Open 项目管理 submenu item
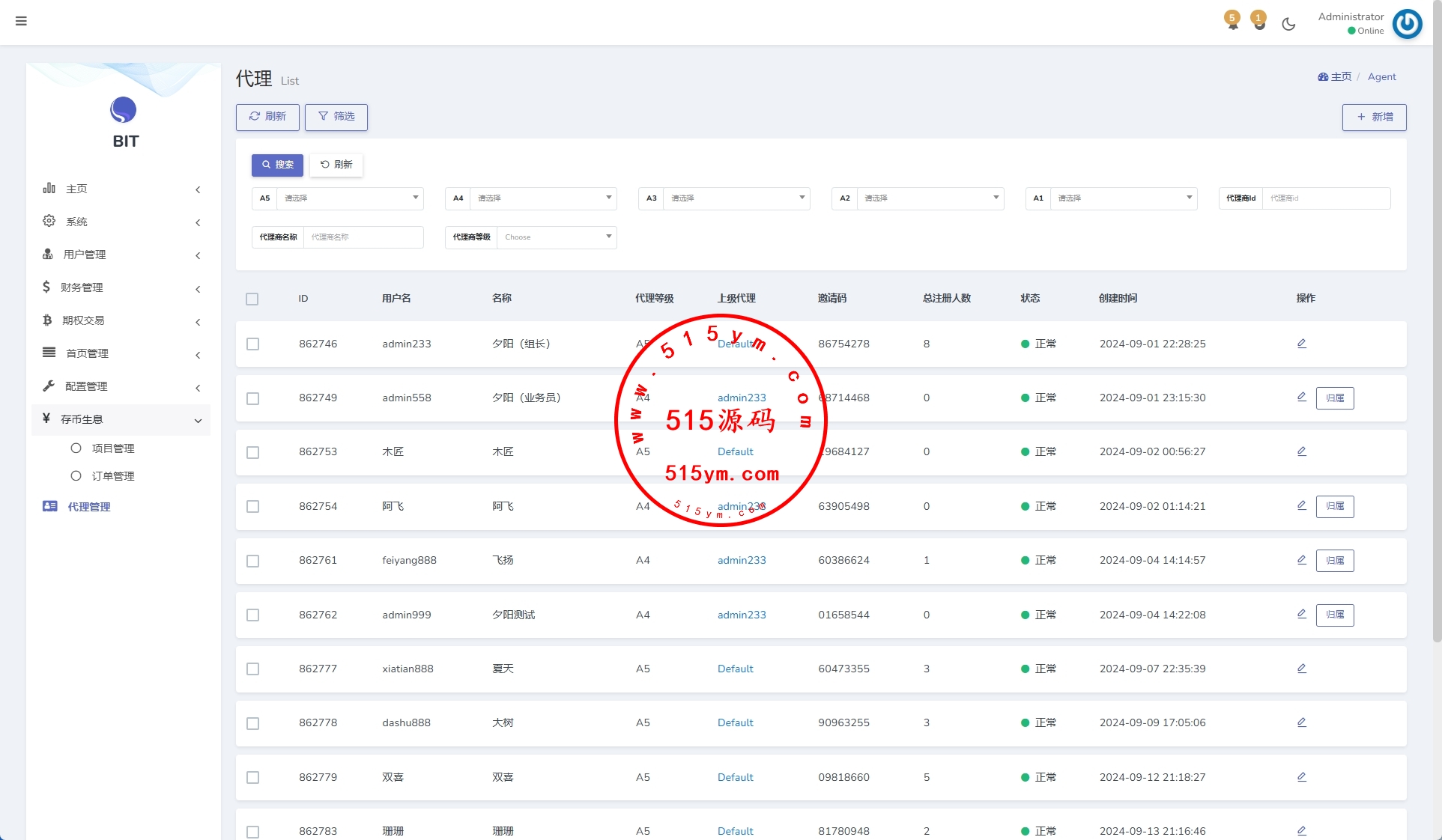Screen dimensions: 1442x840 [112, 448]
